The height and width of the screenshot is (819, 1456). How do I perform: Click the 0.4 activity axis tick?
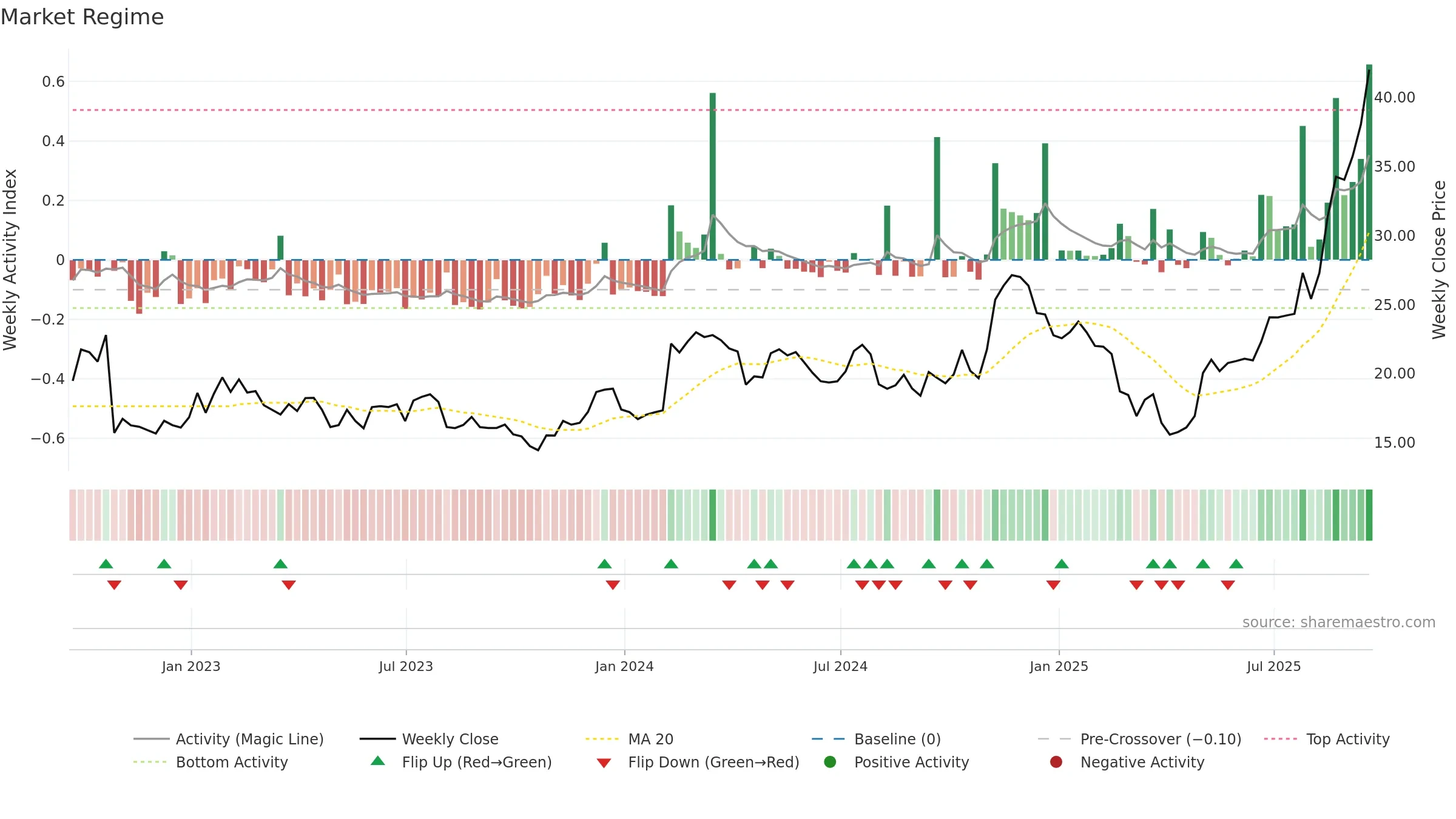tap(53, 141)
